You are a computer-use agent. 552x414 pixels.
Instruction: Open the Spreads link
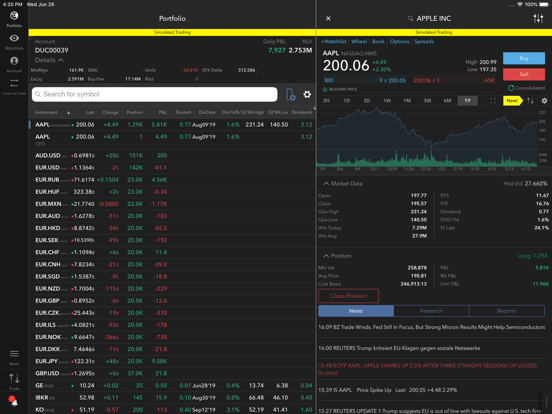click(x=424, y=42)
